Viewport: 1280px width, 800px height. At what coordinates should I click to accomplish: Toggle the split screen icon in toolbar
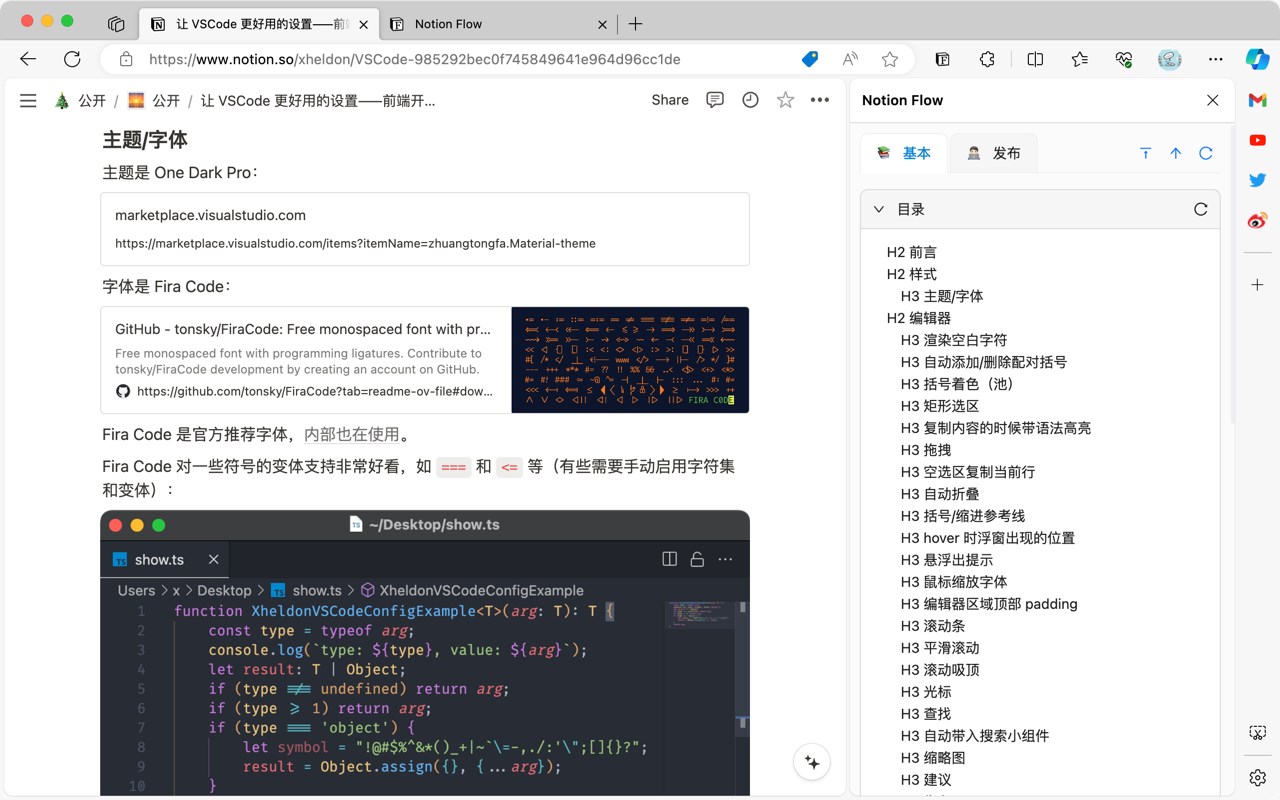click(1035, 59)
